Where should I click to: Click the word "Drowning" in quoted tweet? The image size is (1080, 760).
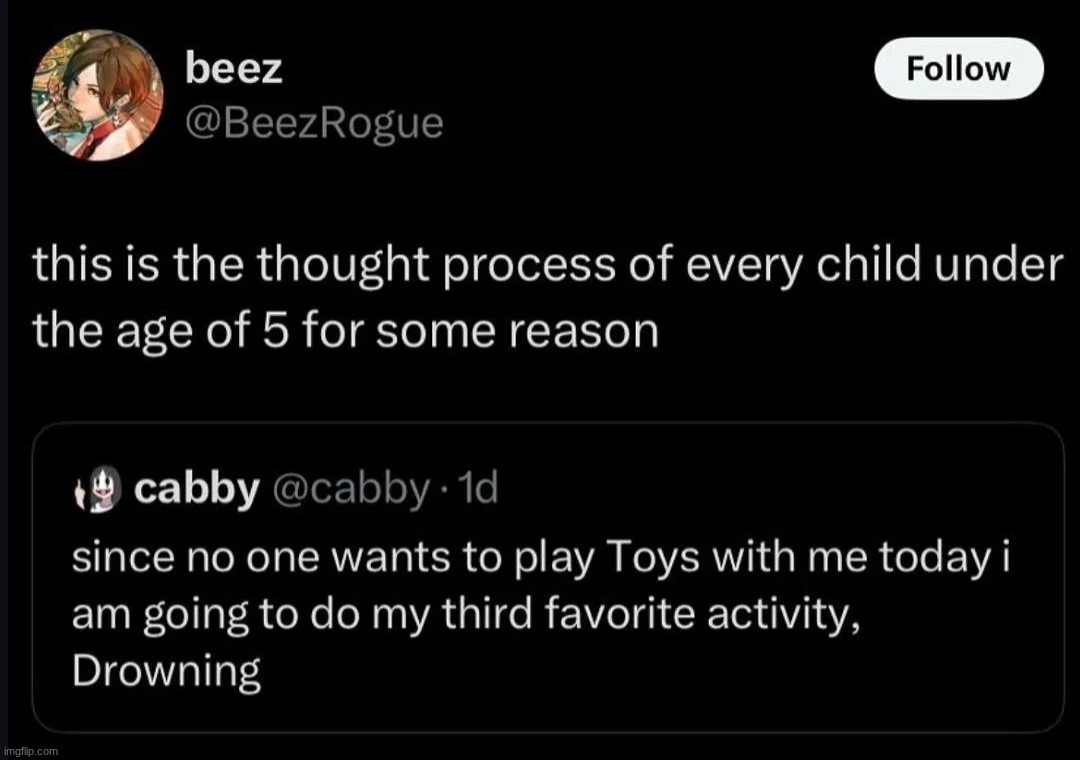167,671
